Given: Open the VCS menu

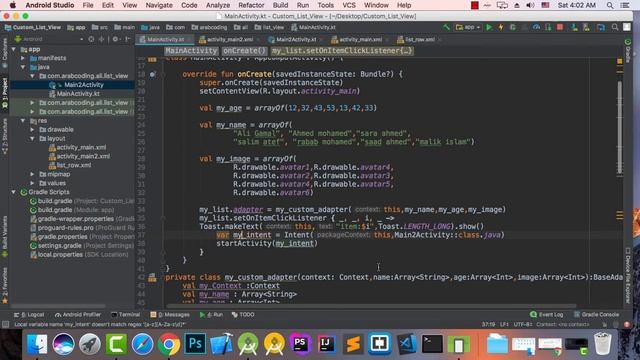Looking at the screenshot, I should click(349, 5).
